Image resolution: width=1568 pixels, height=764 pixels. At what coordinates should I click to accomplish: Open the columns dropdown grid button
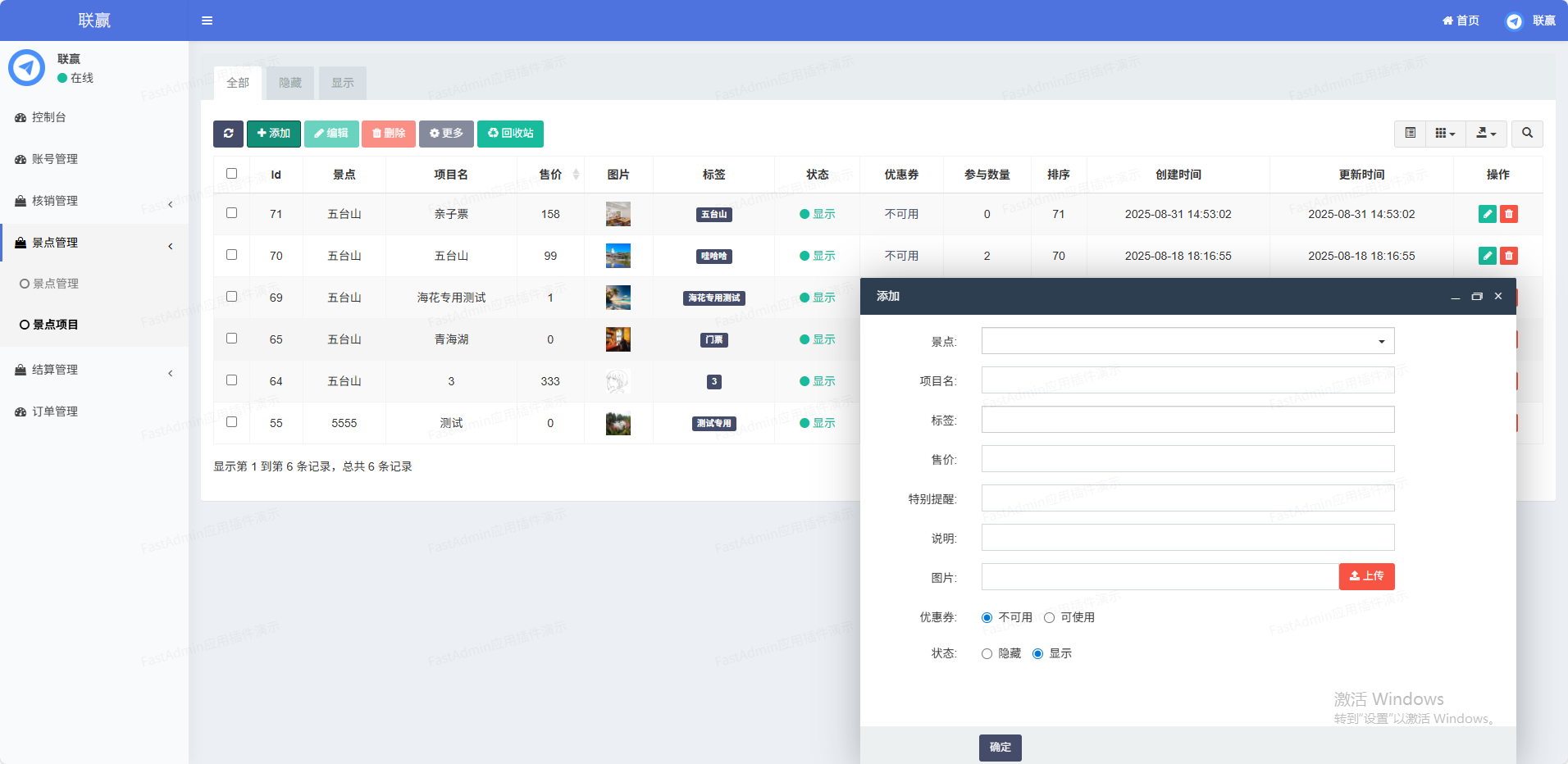[x=1445, y=133]
